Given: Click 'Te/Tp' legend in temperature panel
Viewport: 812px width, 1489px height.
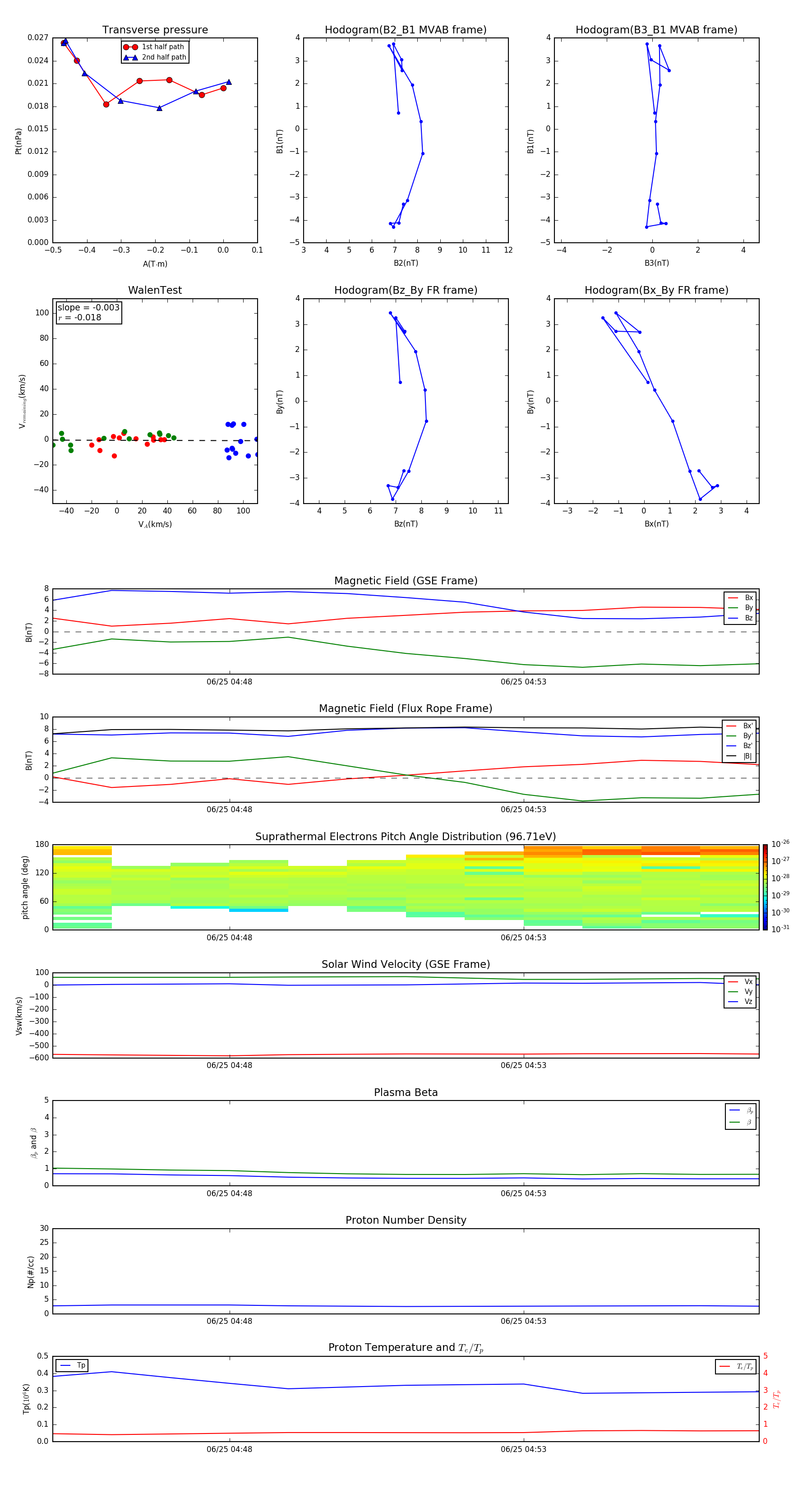Looking at the screenshot, I should [x=736, y=1366].
